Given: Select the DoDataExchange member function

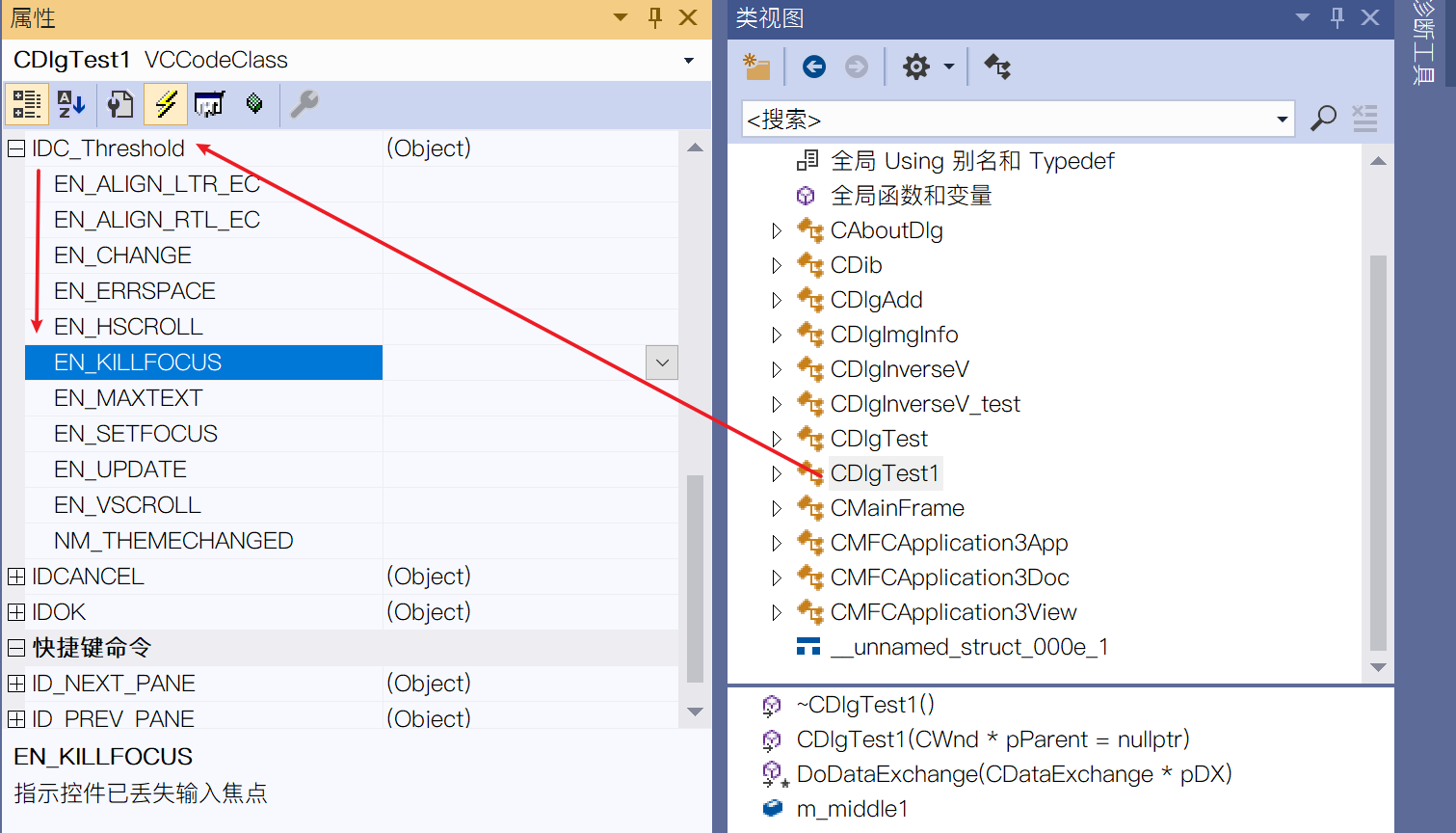Looking at the screenshot, I should tap(1014, 774).
